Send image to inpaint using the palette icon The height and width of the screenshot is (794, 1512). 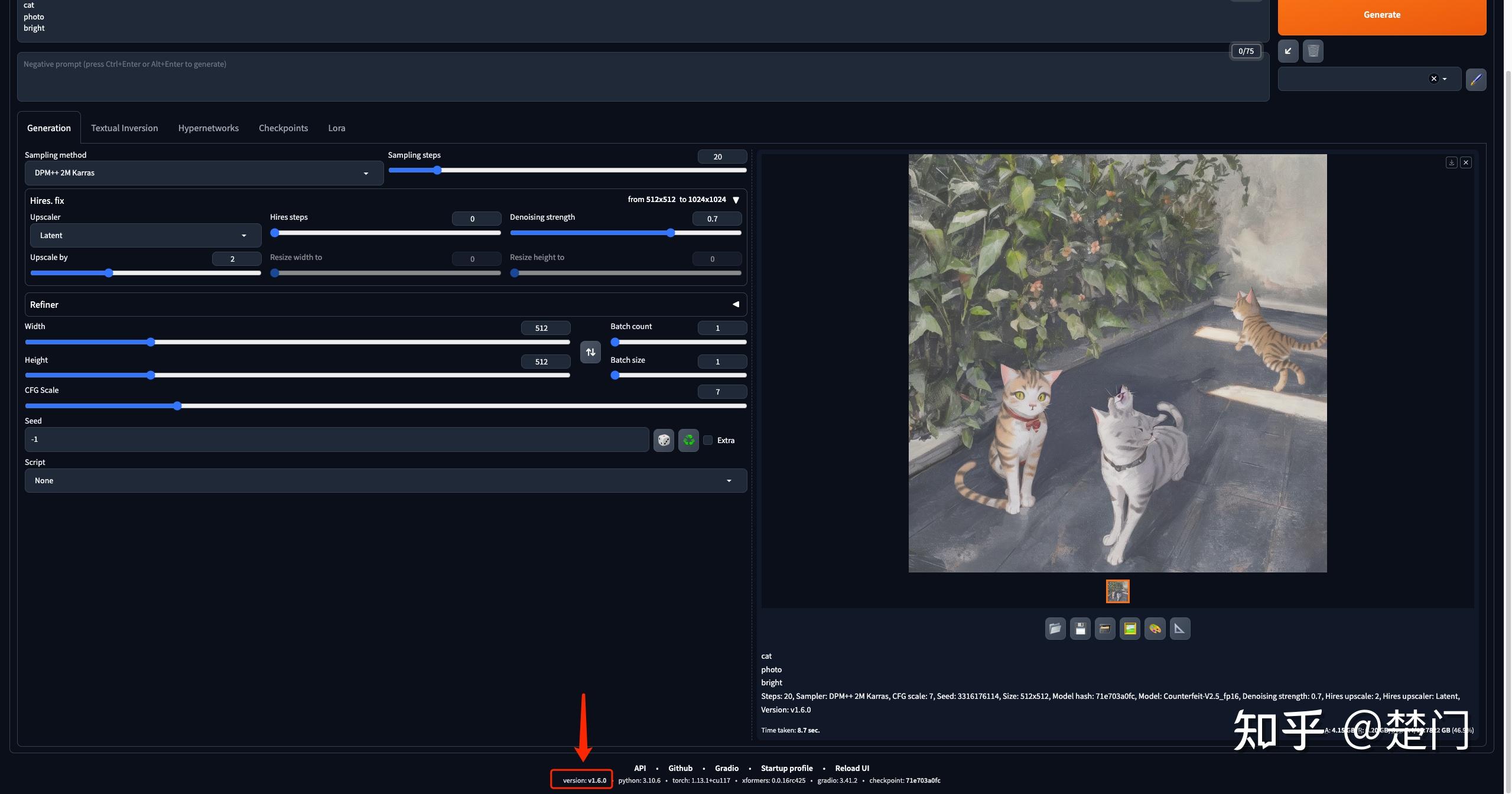tap(1155, 628)
